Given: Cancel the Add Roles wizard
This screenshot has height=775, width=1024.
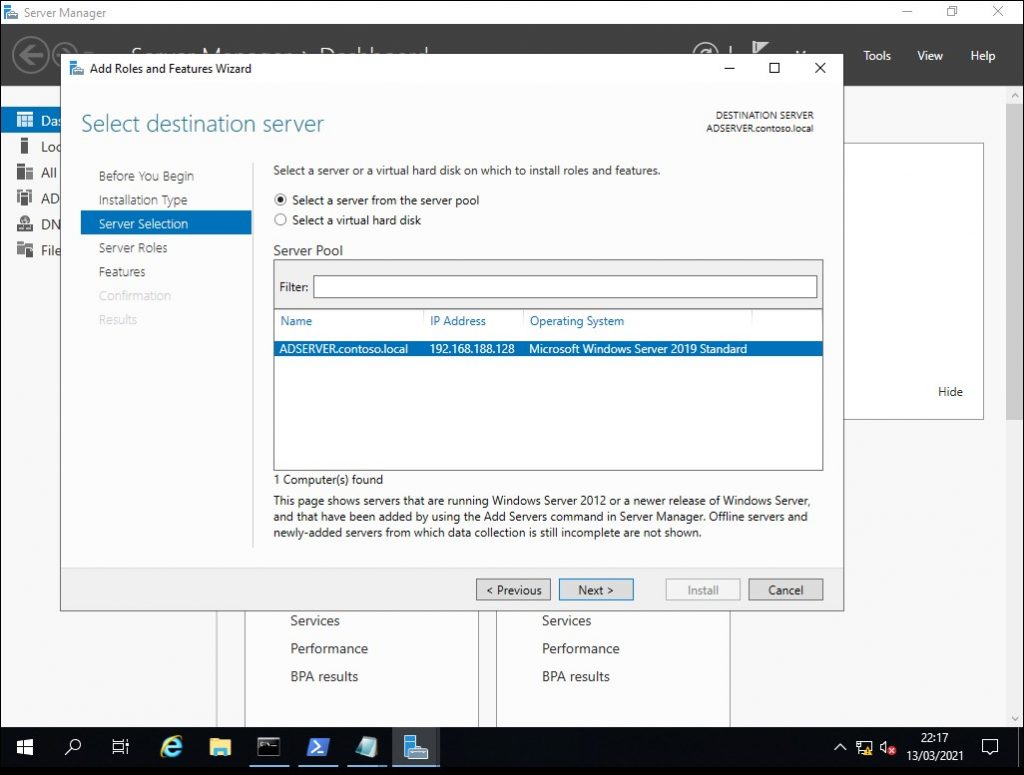Looking at the screenshot, I should click(785, 590).
